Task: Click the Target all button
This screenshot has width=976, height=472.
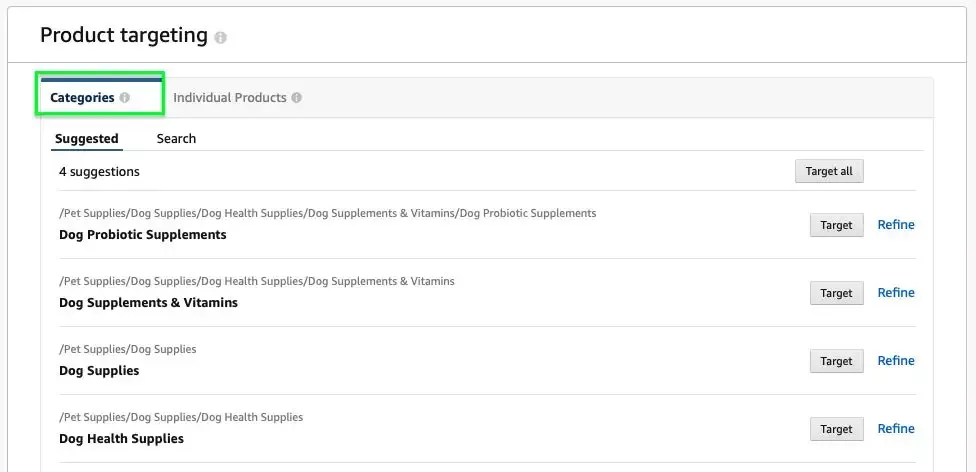Action: point(829,171)
